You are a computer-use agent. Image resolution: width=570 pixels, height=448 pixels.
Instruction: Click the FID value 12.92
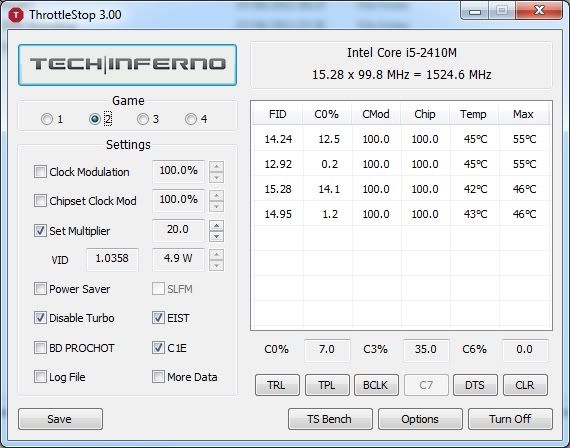(x=278, y=164)
